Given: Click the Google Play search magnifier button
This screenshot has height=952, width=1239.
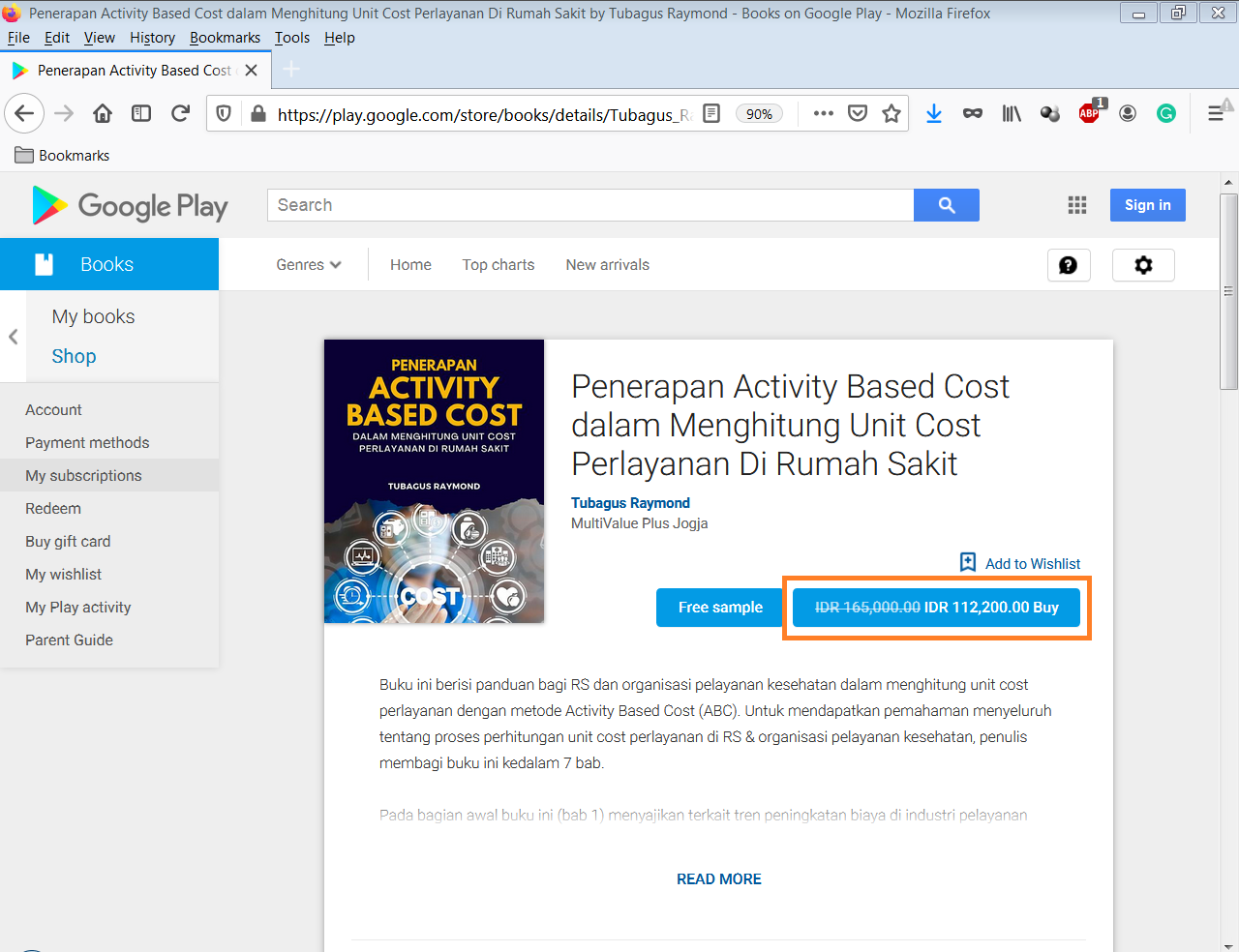Looking at the screenshot, I should pos(946,205).
